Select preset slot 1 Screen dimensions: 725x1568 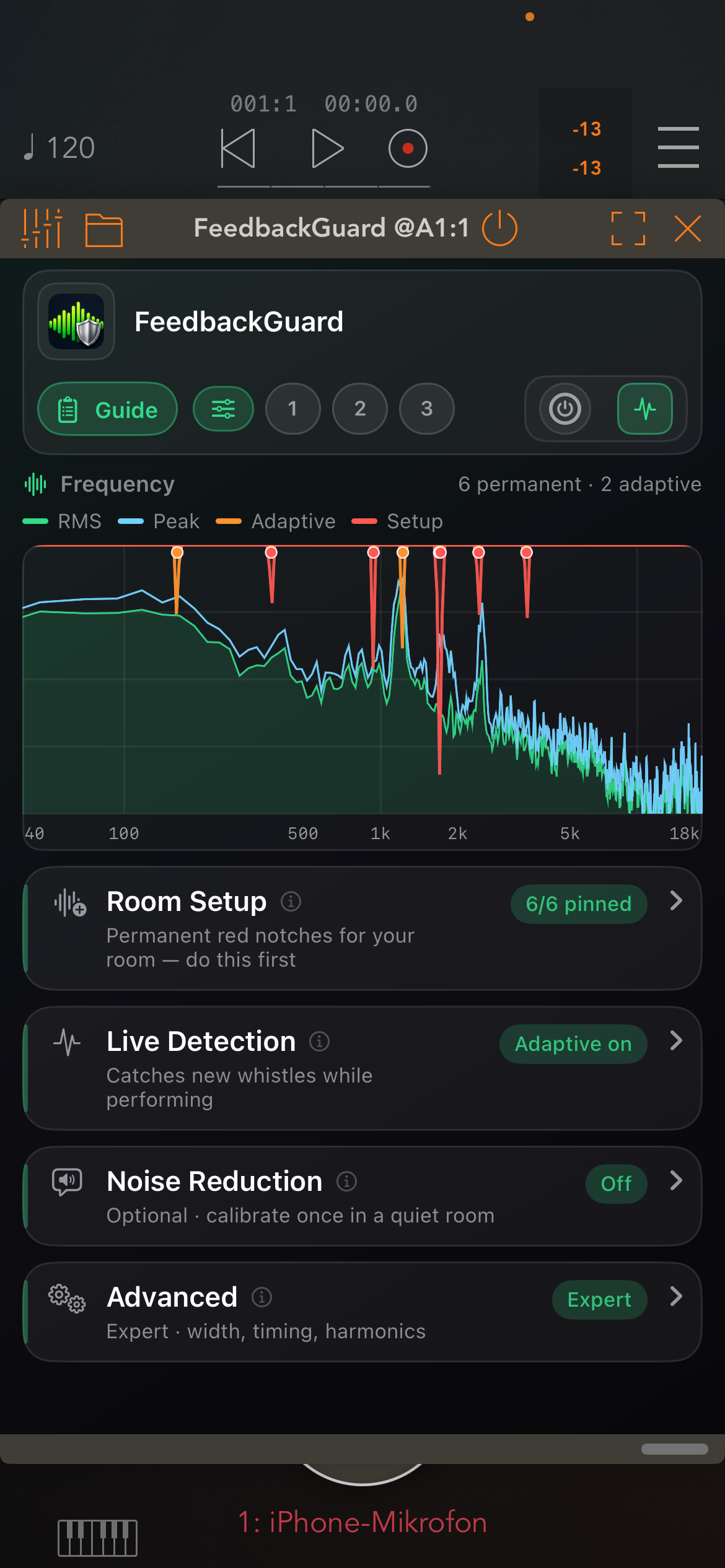pyautogui.click(x=292, y=409)
